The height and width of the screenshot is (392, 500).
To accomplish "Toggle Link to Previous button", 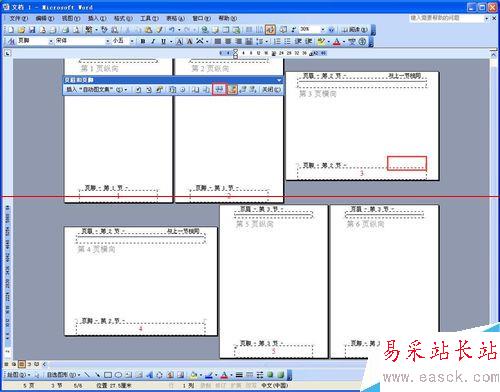I will pyautogui.click(x=219, y=89).
